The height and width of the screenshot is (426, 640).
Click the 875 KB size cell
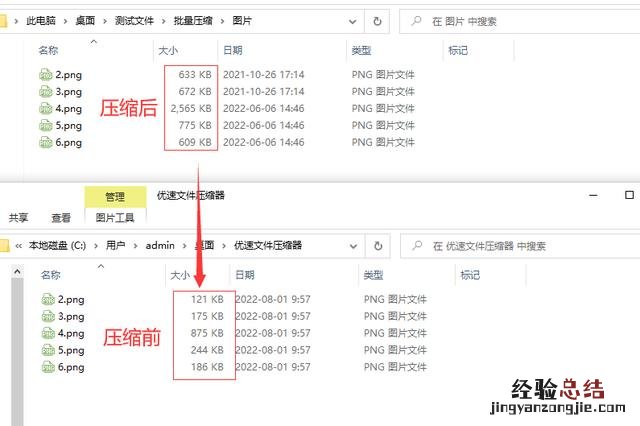pos(207,333)
